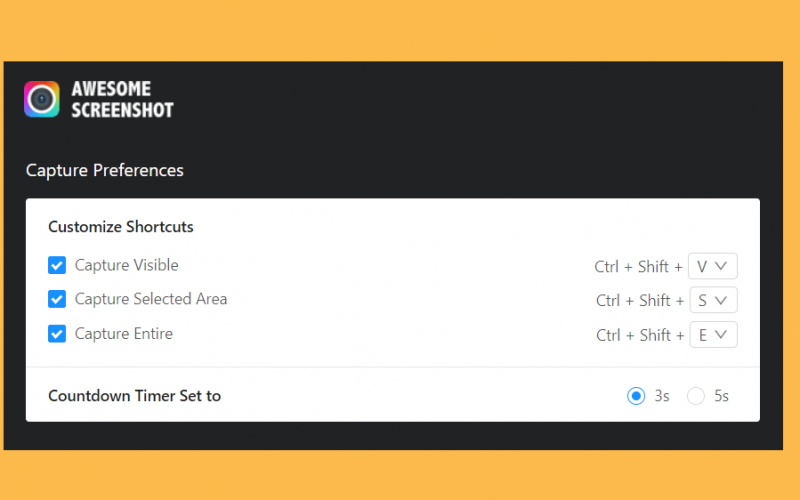Open the V shortcut key dropdown
The width and height of the screenshot is (800, 500).
point(712,266)
